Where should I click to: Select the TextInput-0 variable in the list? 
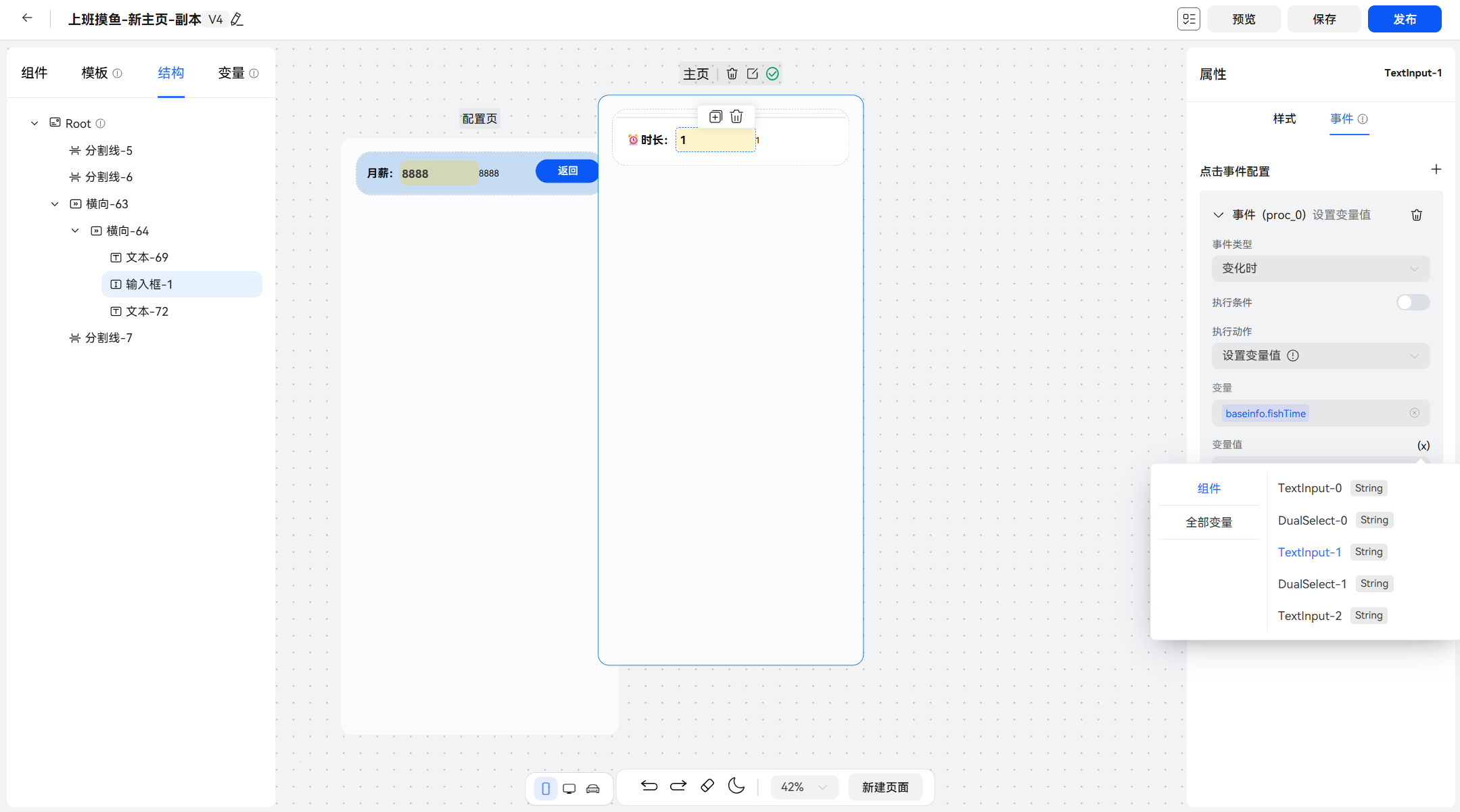pos(1309,487)
